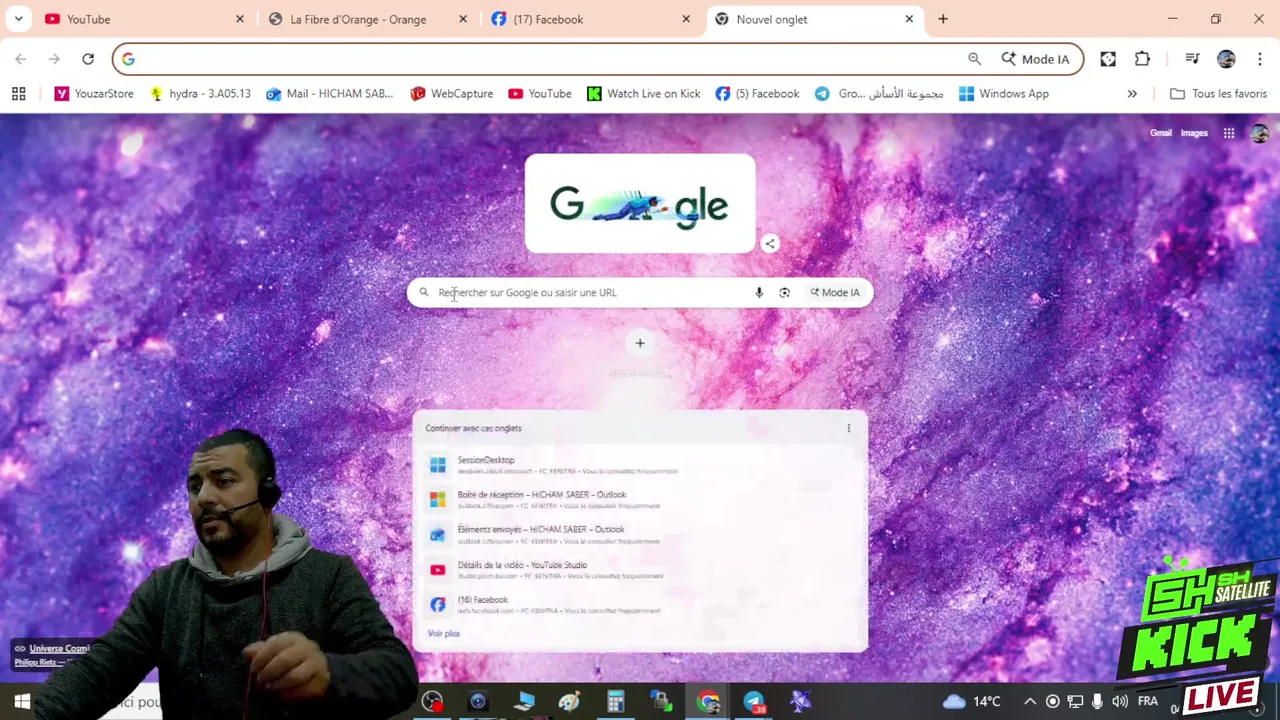This screenshot has width=1280, height=720.
Task: Select the Nouvel onglet tab
Action: pos(815,19)
